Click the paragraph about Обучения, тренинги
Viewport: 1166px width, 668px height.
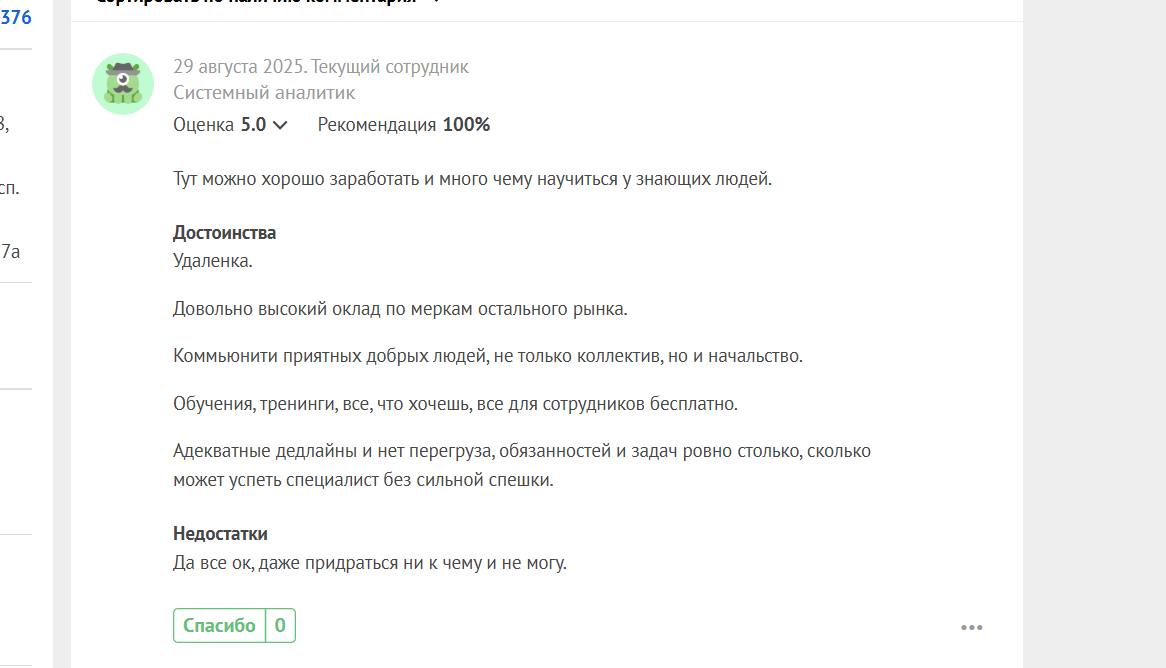[x=455, y=404]
